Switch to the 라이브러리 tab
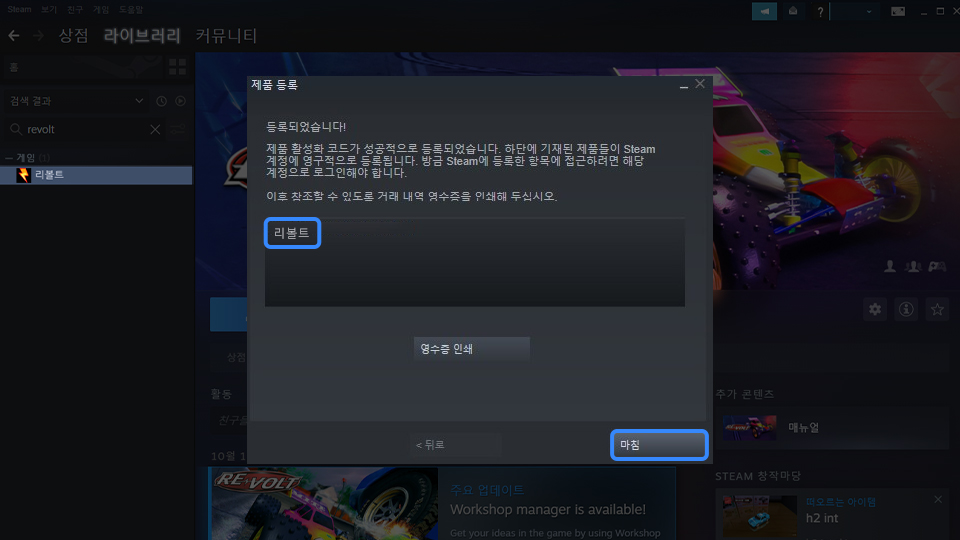 pyautogui.click(x=141, y=36)
